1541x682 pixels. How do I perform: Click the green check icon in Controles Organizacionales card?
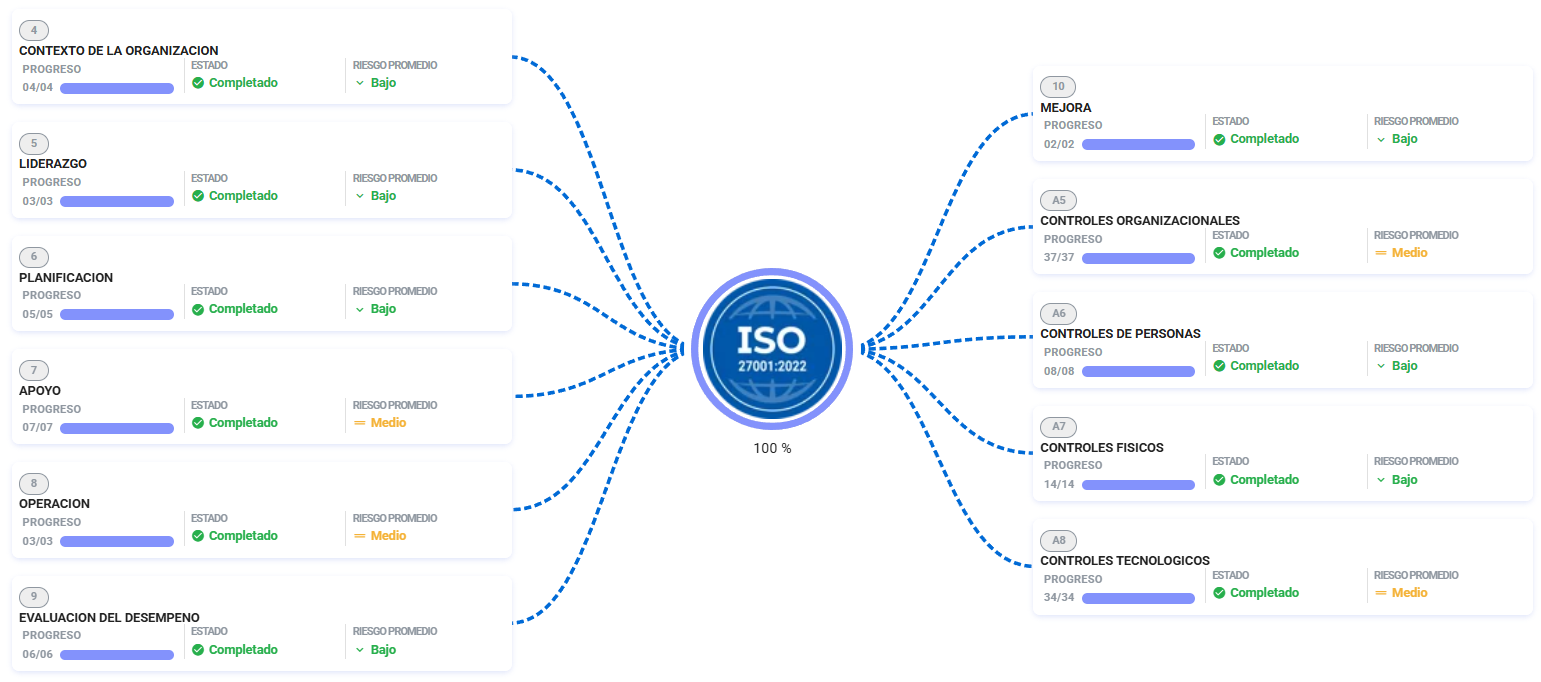(1219, 253)
